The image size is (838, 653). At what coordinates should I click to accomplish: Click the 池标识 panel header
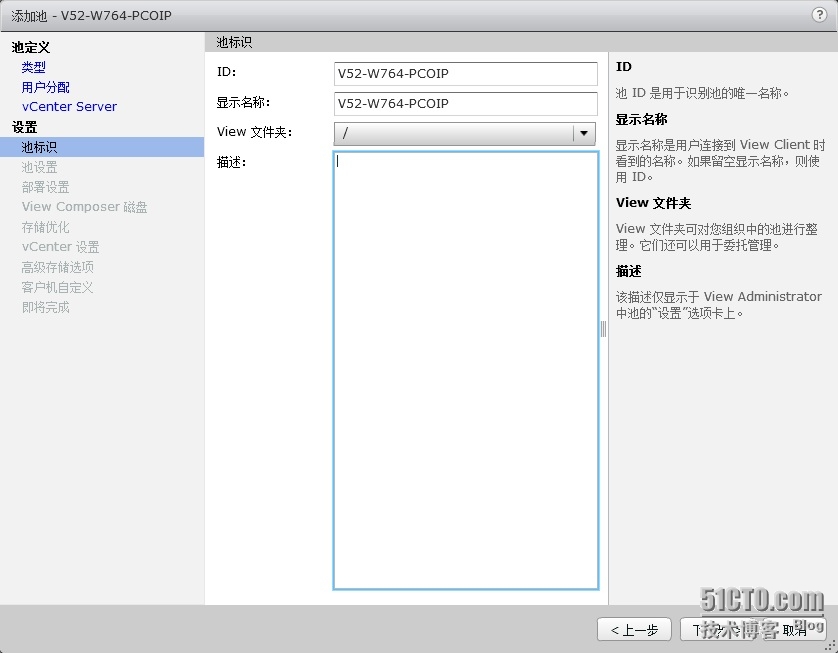pyautogui.click(x=234, y=42)
